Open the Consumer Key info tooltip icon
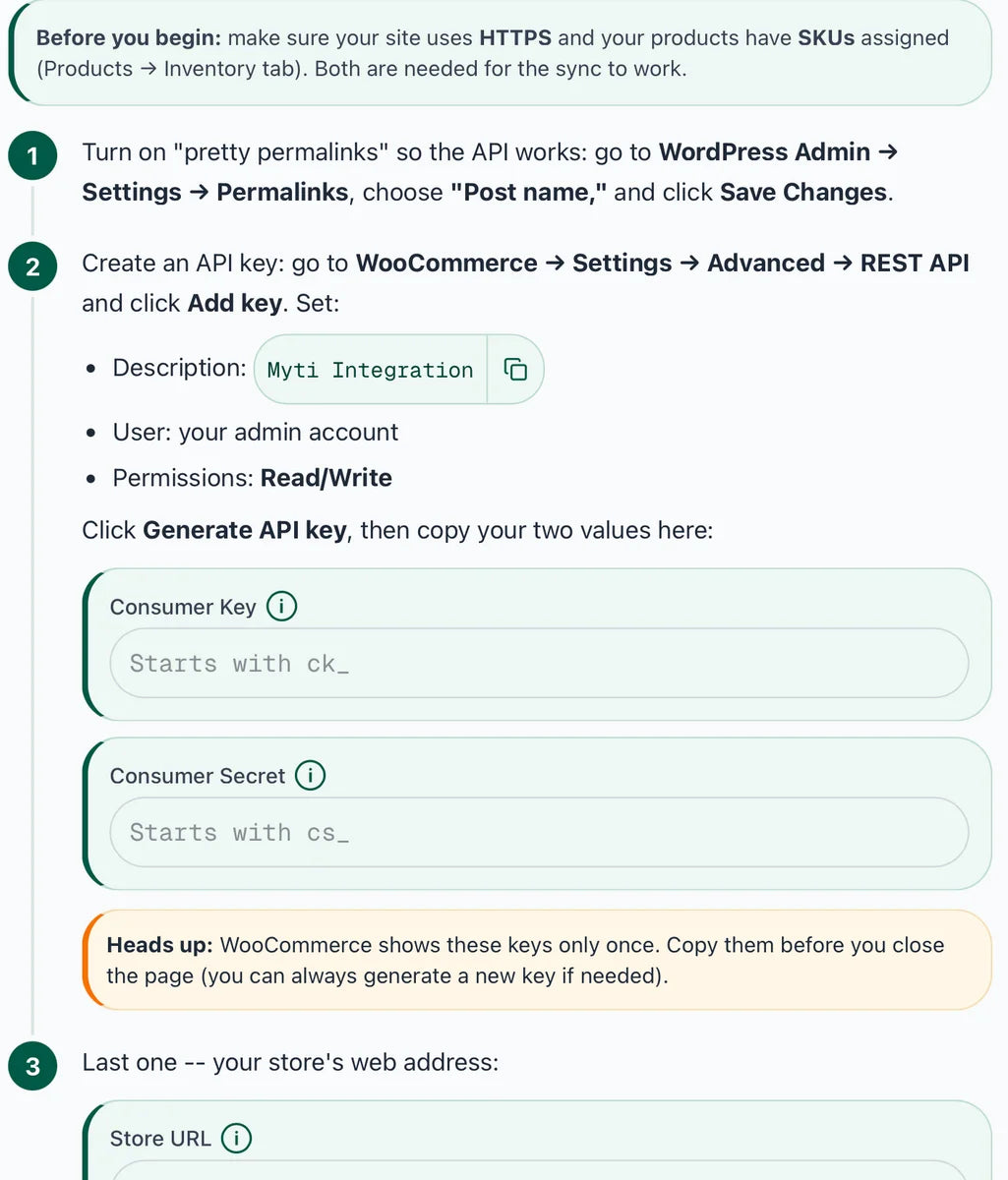1008x1180 pixels. coord(282,607)
